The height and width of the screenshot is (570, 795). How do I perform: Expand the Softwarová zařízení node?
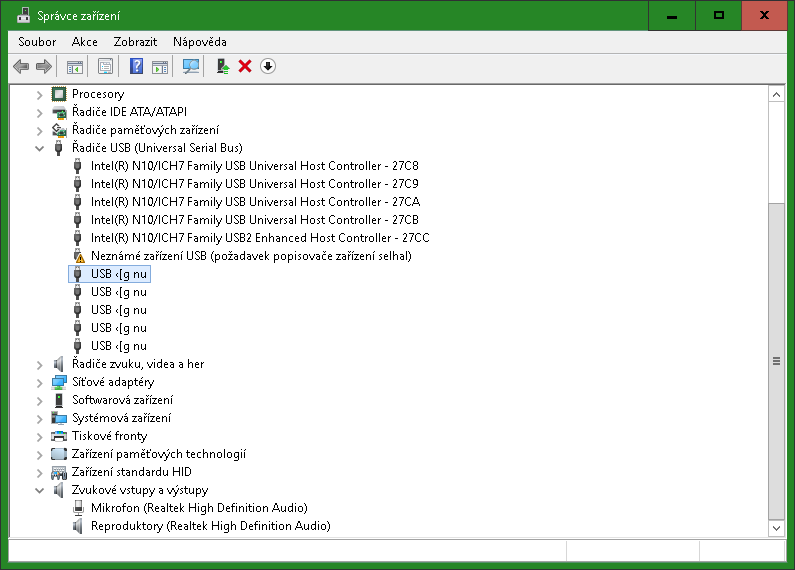coord(40,401)
